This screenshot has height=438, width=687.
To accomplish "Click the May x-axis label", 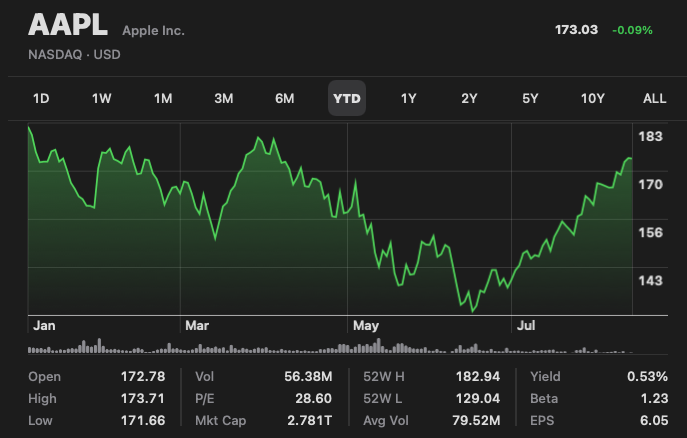I will click(x=366, y=326).
